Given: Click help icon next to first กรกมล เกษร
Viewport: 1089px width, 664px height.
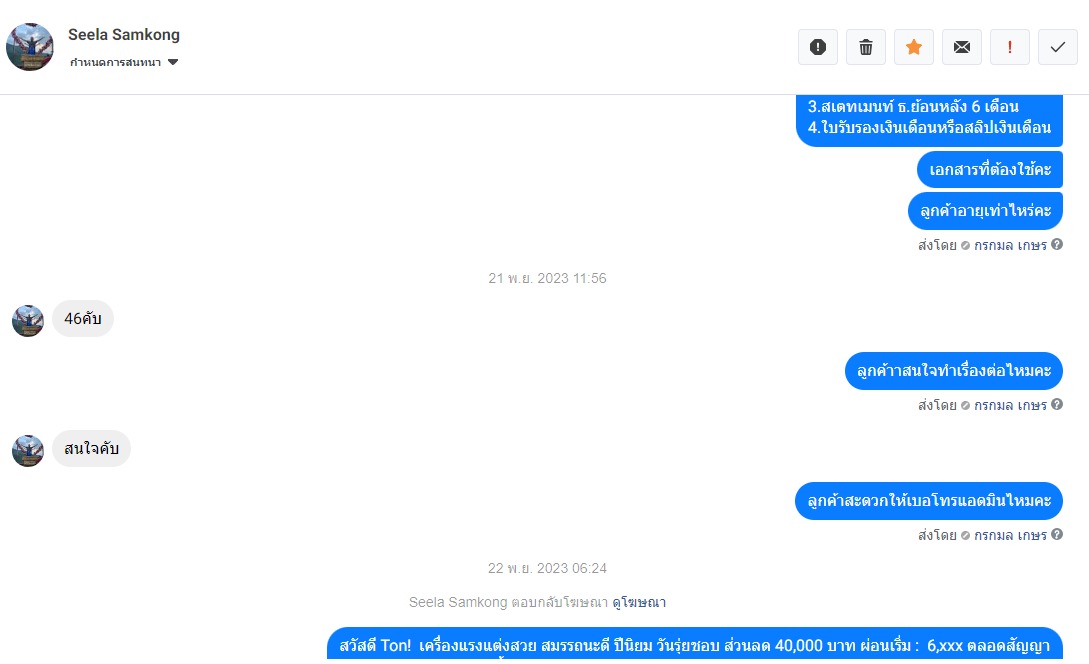Looking at the screenshot, I should (1056, 244).
